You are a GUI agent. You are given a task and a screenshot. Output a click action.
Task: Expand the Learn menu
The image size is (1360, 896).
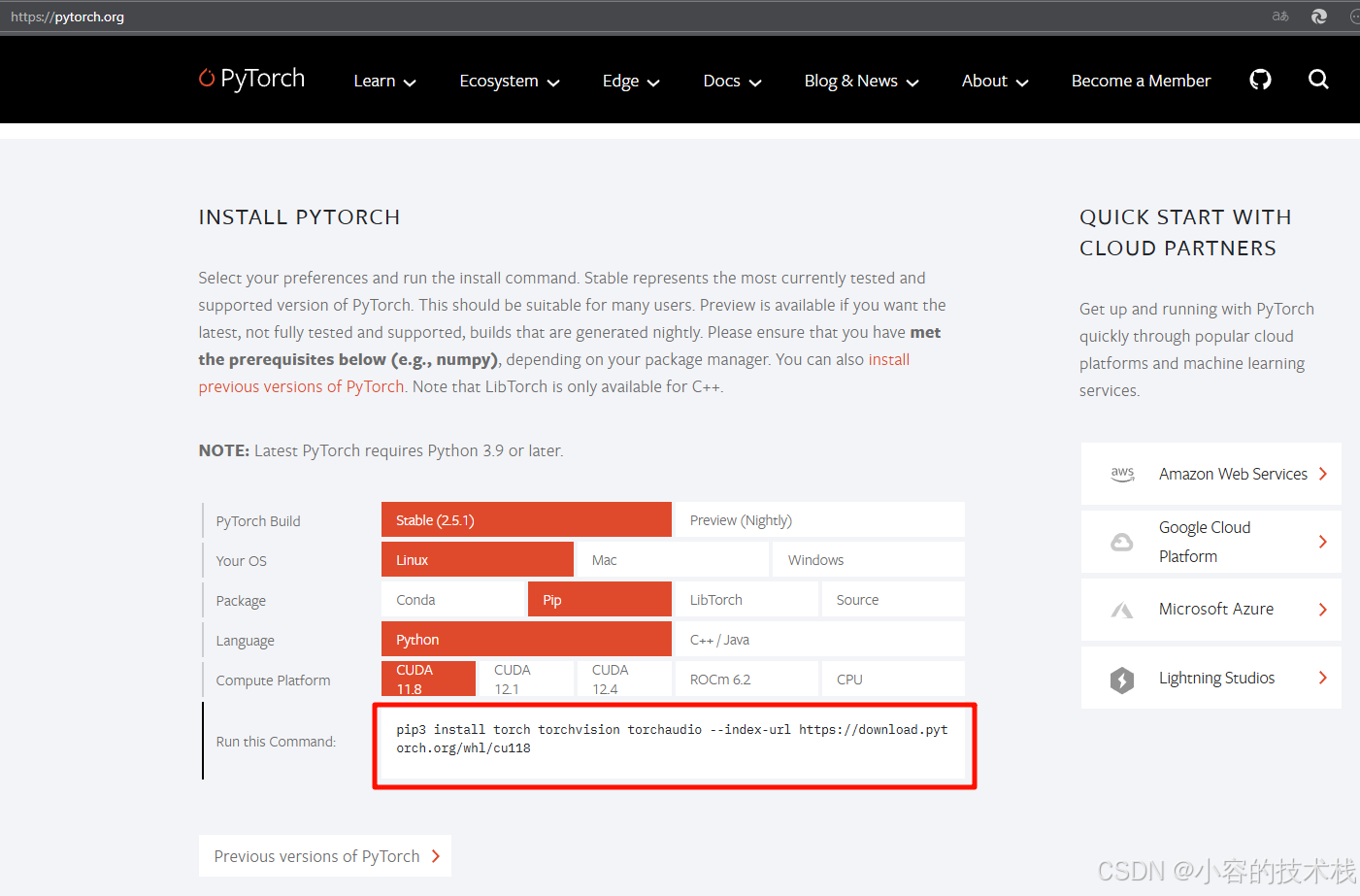[384, 81]
